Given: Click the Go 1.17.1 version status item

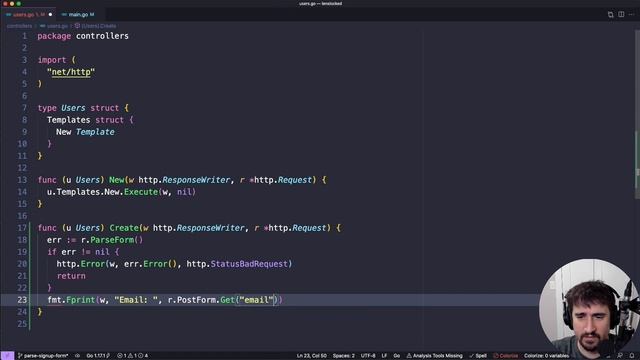Looking at the screenshot, I should pyautogui.click(x=98, y=356).
